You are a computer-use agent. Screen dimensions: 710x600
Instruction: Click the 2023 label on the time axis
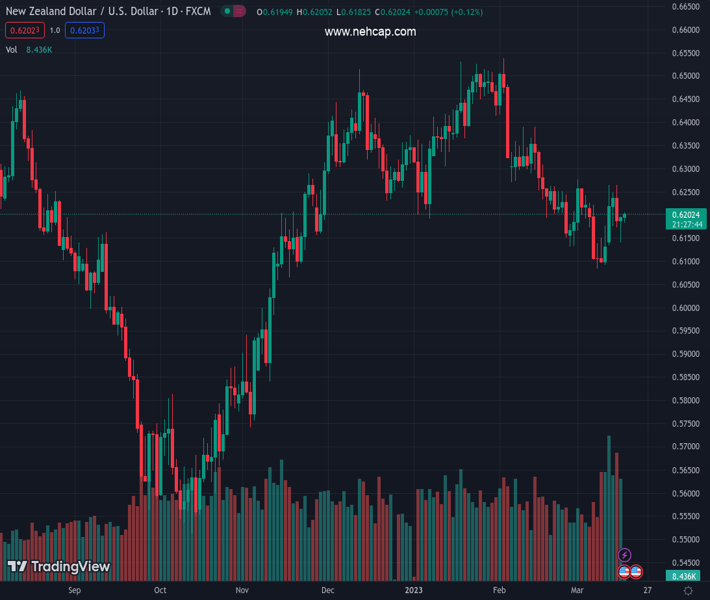(414, 591)
